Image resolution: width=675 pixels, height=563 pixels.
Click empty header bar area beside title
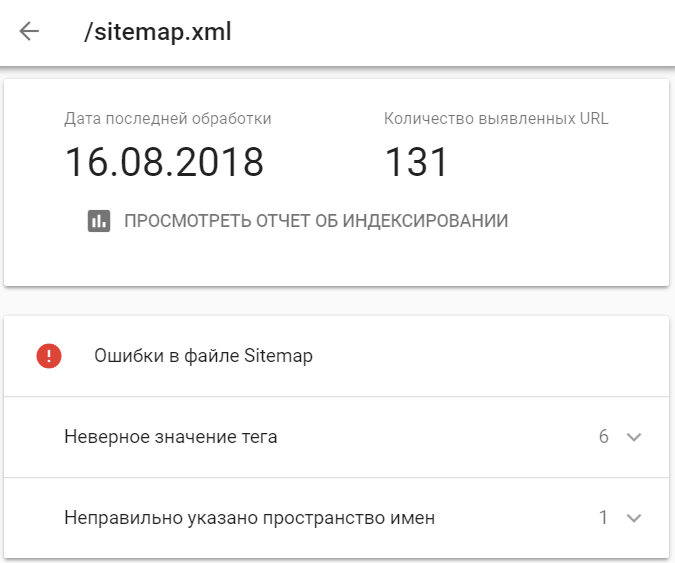coord(452,32)
